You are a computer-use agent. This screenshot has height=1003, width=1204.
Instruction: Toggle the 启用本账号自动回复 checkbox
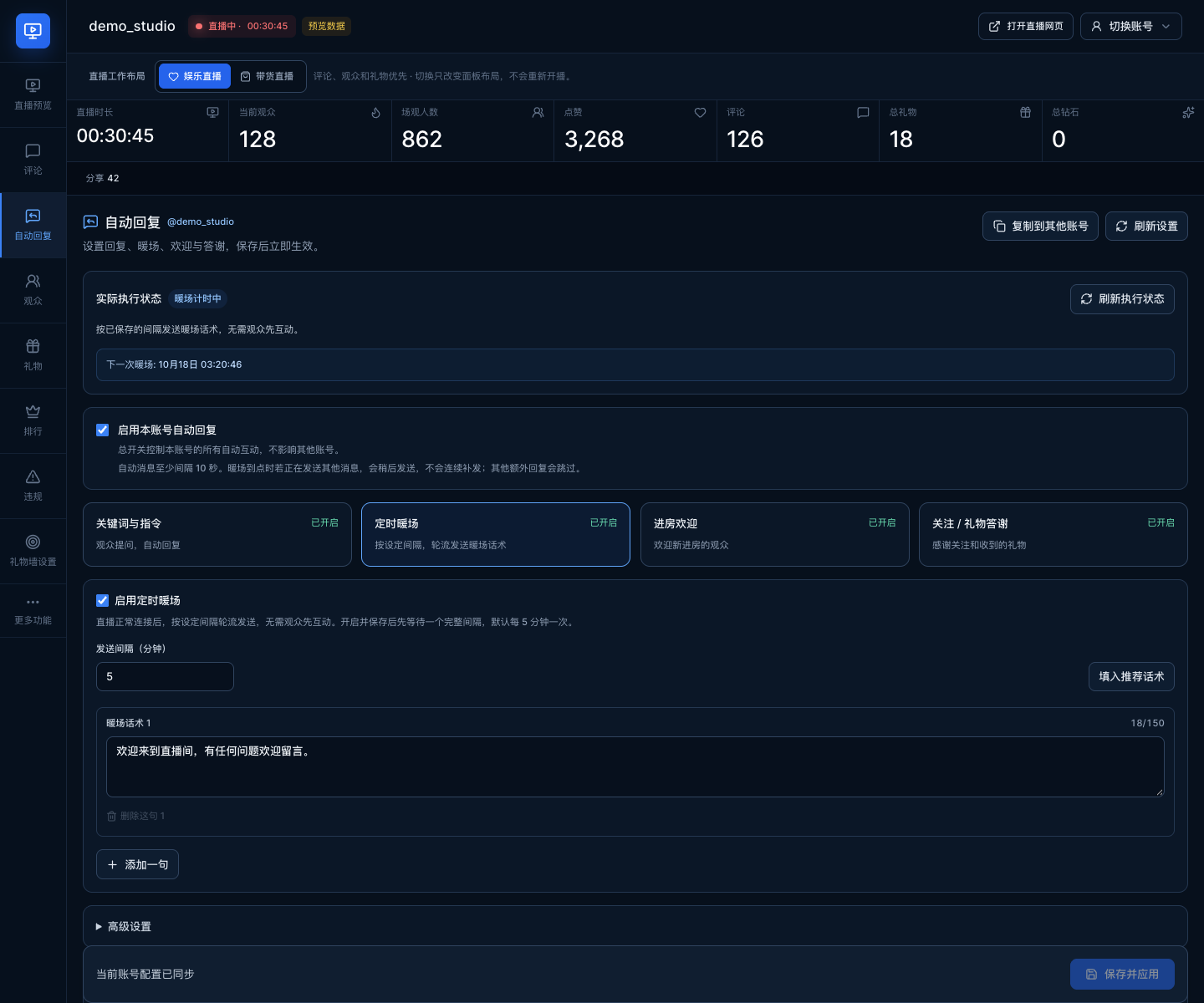coord(103,430)
